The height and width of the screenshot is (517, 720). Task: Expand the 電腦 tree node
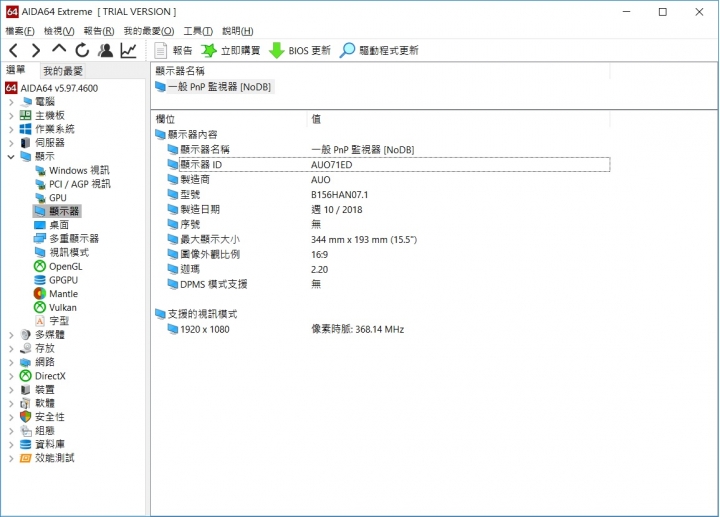11,102
